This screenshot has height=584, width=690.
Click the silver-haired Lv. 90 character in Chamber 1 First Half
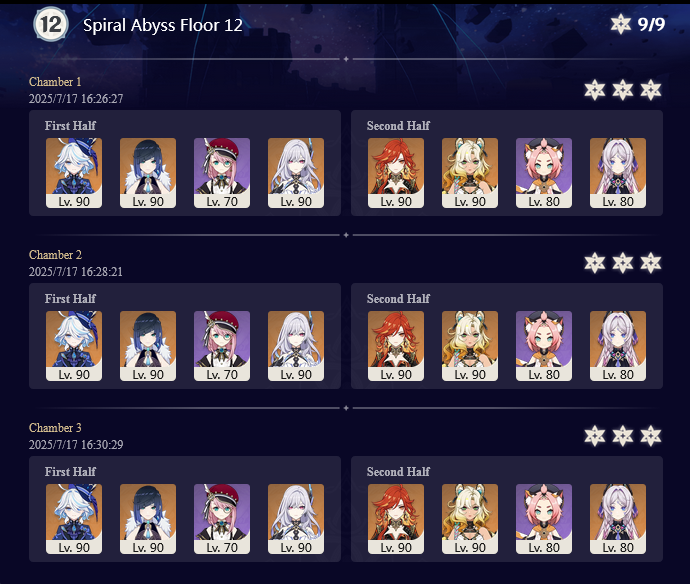tap(296, 173)
